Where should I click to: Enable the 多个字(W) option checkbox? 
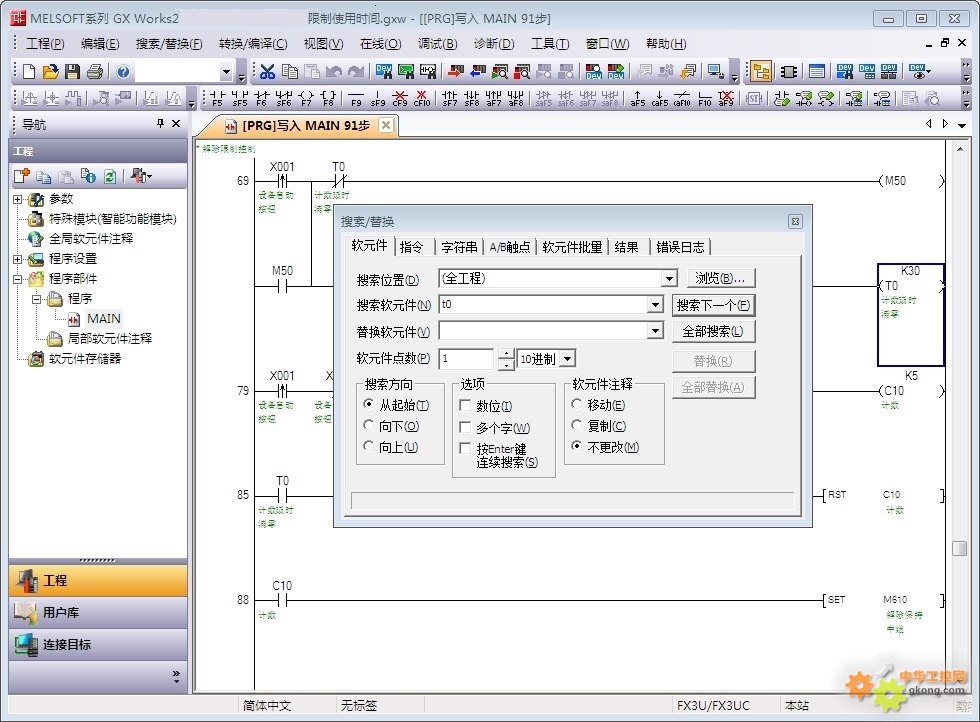click(x=465, y=427)
